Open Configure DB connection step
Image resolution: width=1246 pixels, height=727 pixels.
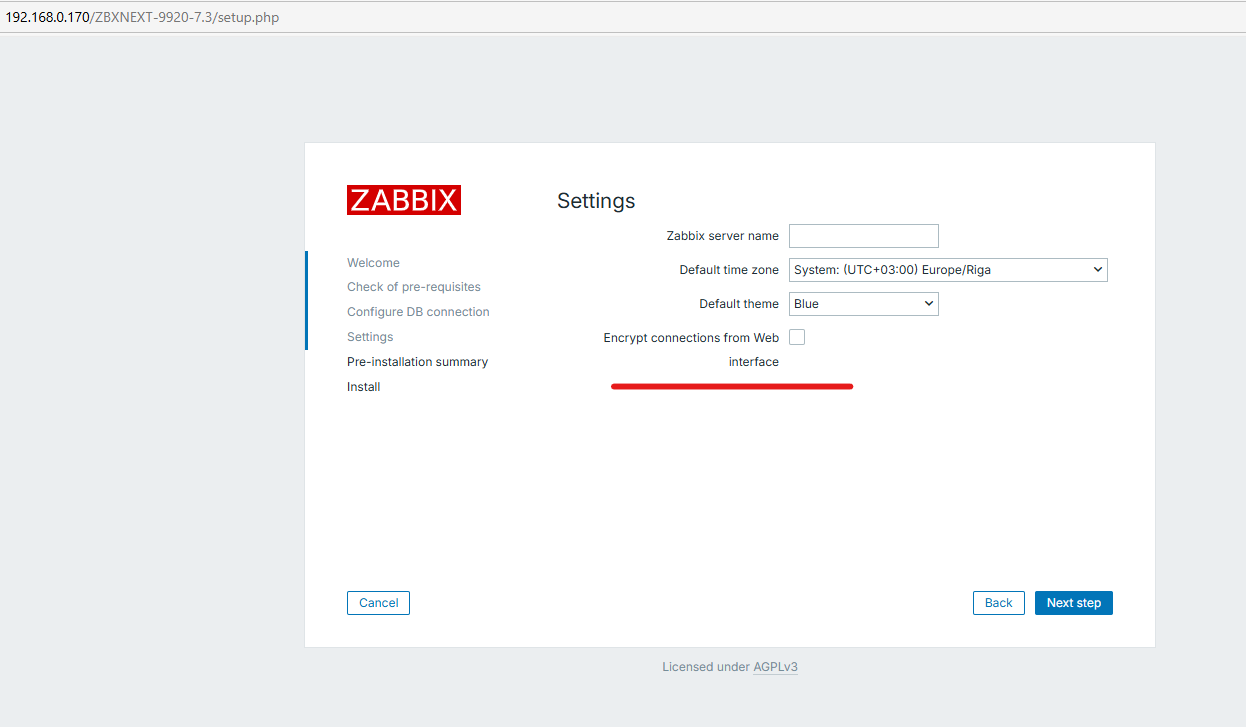(x=418, y=312)
